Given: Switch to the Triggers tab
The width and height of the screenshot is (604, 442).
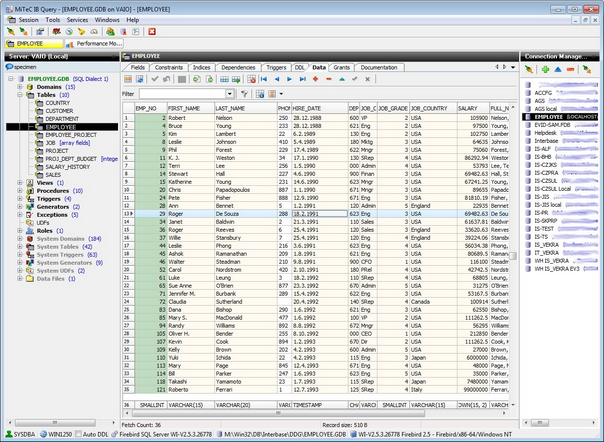Looking at the screenshot, I should click(x=275, y=67).
